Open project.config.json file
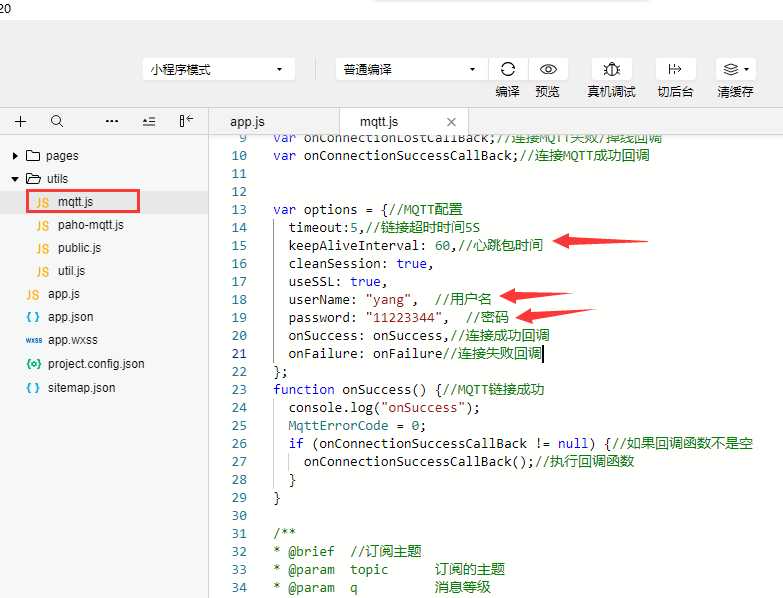This screenshot has height=598, width=783. (96, 364)
